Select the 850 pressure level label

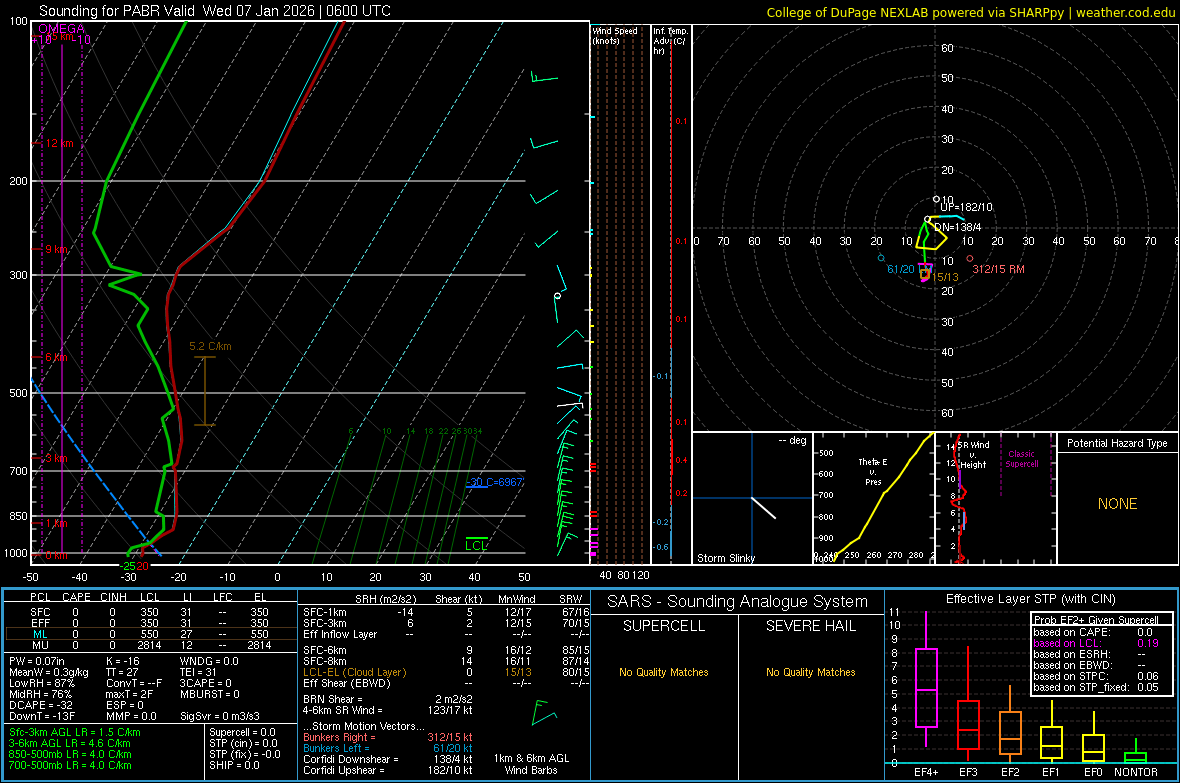pyautogui.click(x=18, y=516)
